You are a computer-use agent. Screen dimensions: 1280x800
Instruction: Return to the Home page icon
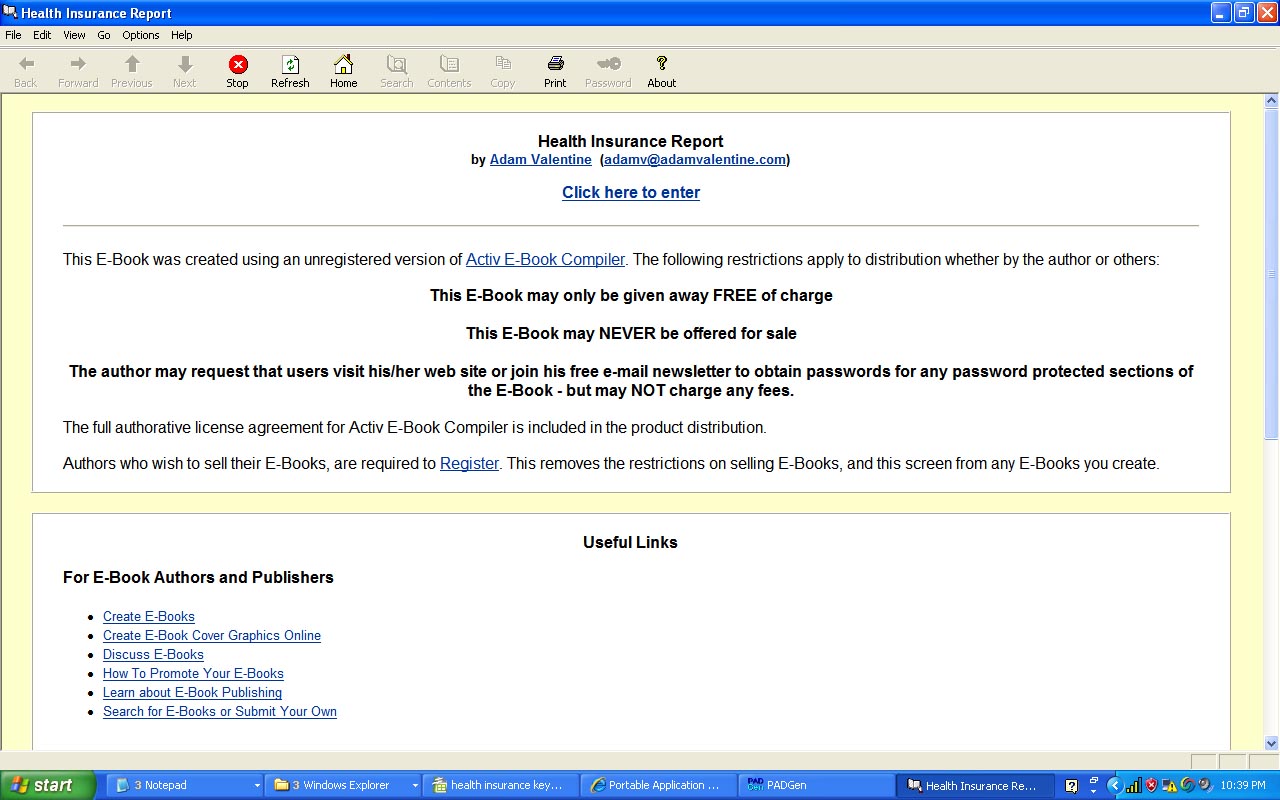click(343, 65)
